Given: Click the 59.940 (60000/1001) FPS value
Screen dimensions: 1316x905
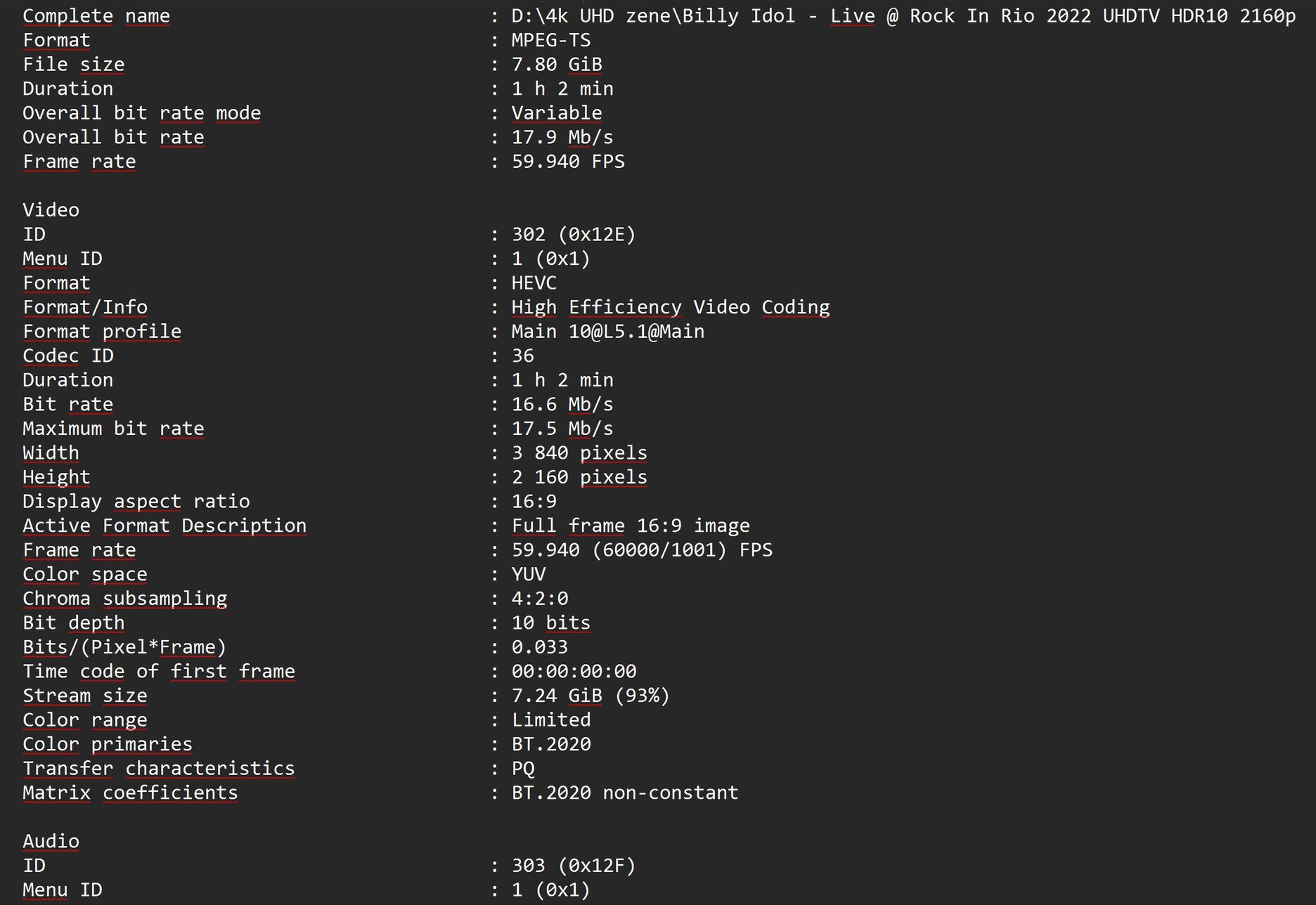Looking at the screenshot, I should click(x=641, y=550).
